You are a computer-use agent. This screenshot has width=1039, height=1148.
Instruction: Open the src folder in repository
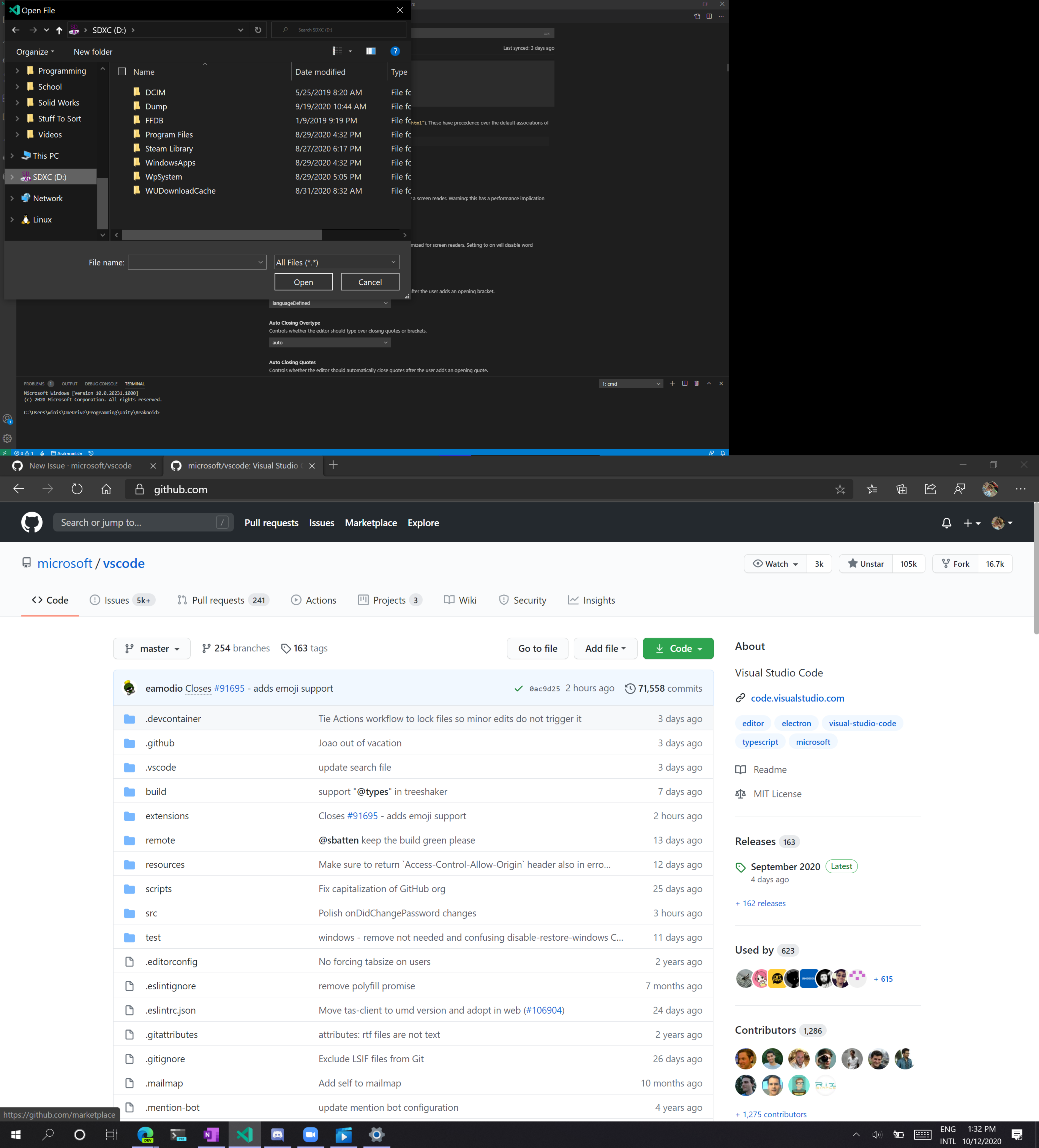pyautogui.click(x=151, y=913)
